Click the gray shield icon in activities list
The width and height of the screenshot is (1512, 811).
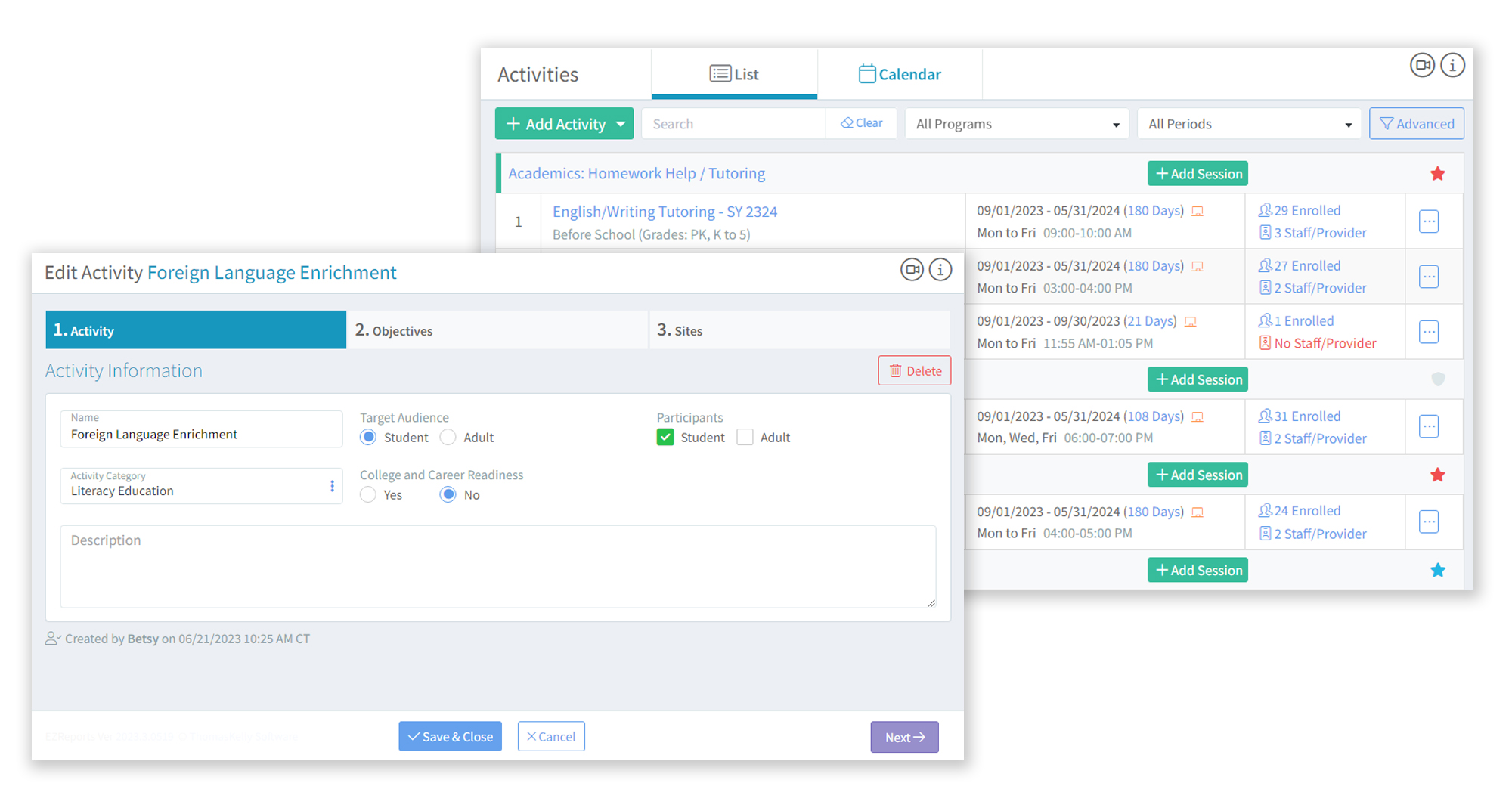1438,379
